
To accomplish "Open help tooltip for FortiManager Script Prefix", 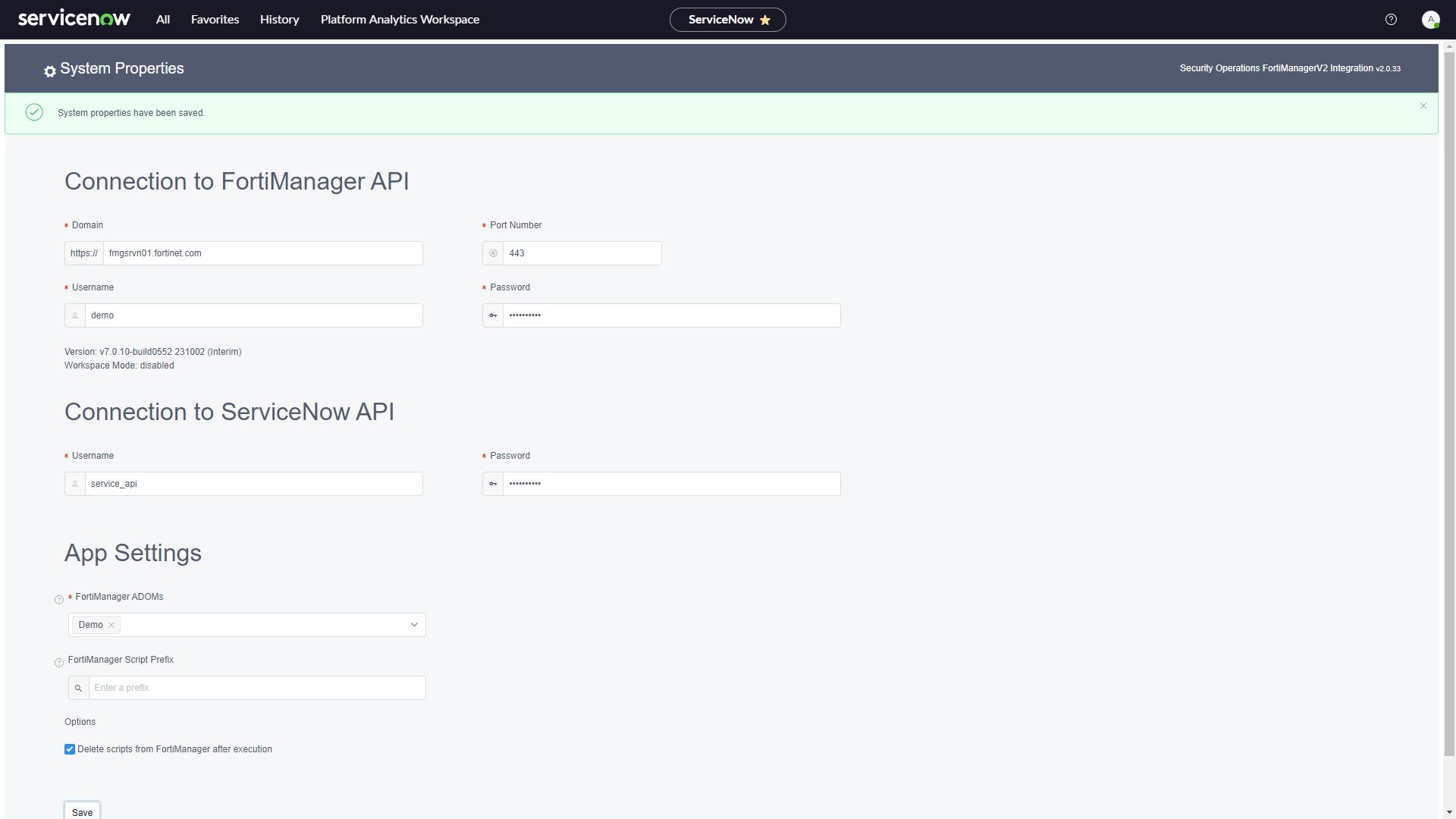I will pos(58,662).
